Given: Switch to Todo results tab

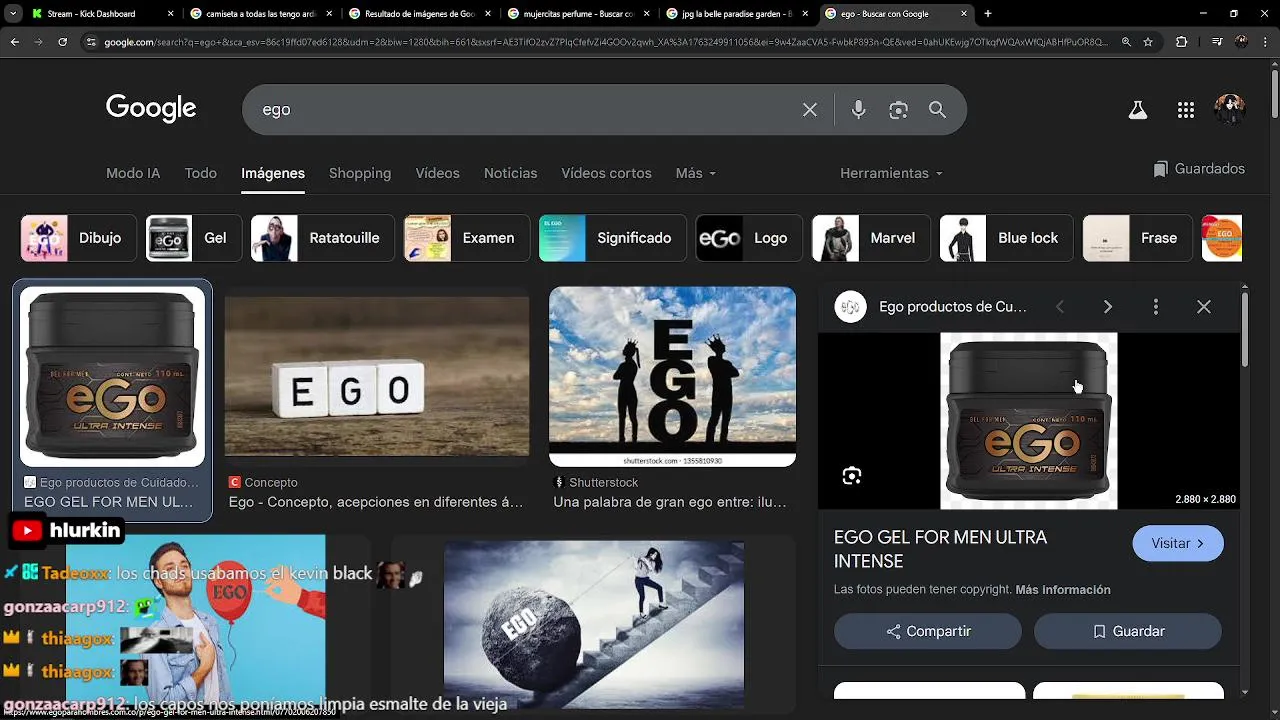Looking at the screenshot, I should pyautogui.click(x=200, y=173).
